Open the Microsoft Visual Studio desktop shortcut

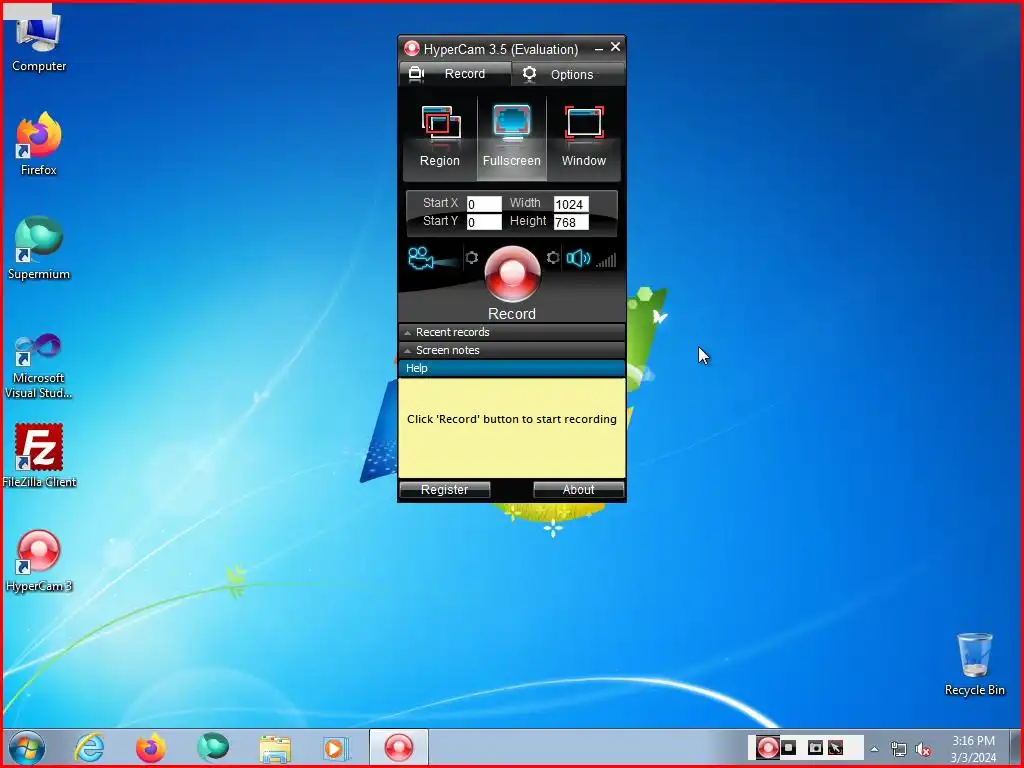pos(39,366)
